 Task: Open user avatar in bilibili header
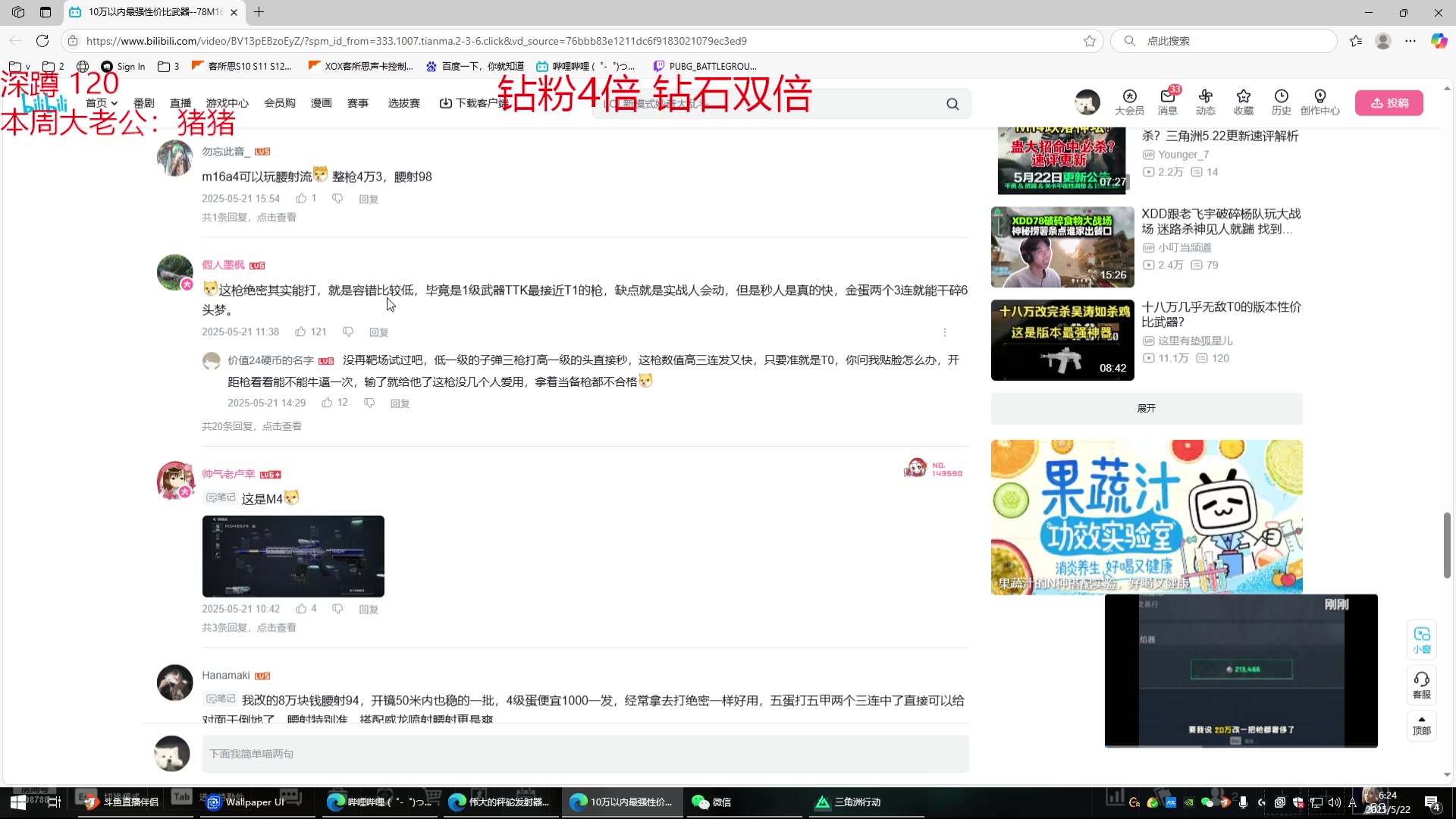[x=1087, y=102]
